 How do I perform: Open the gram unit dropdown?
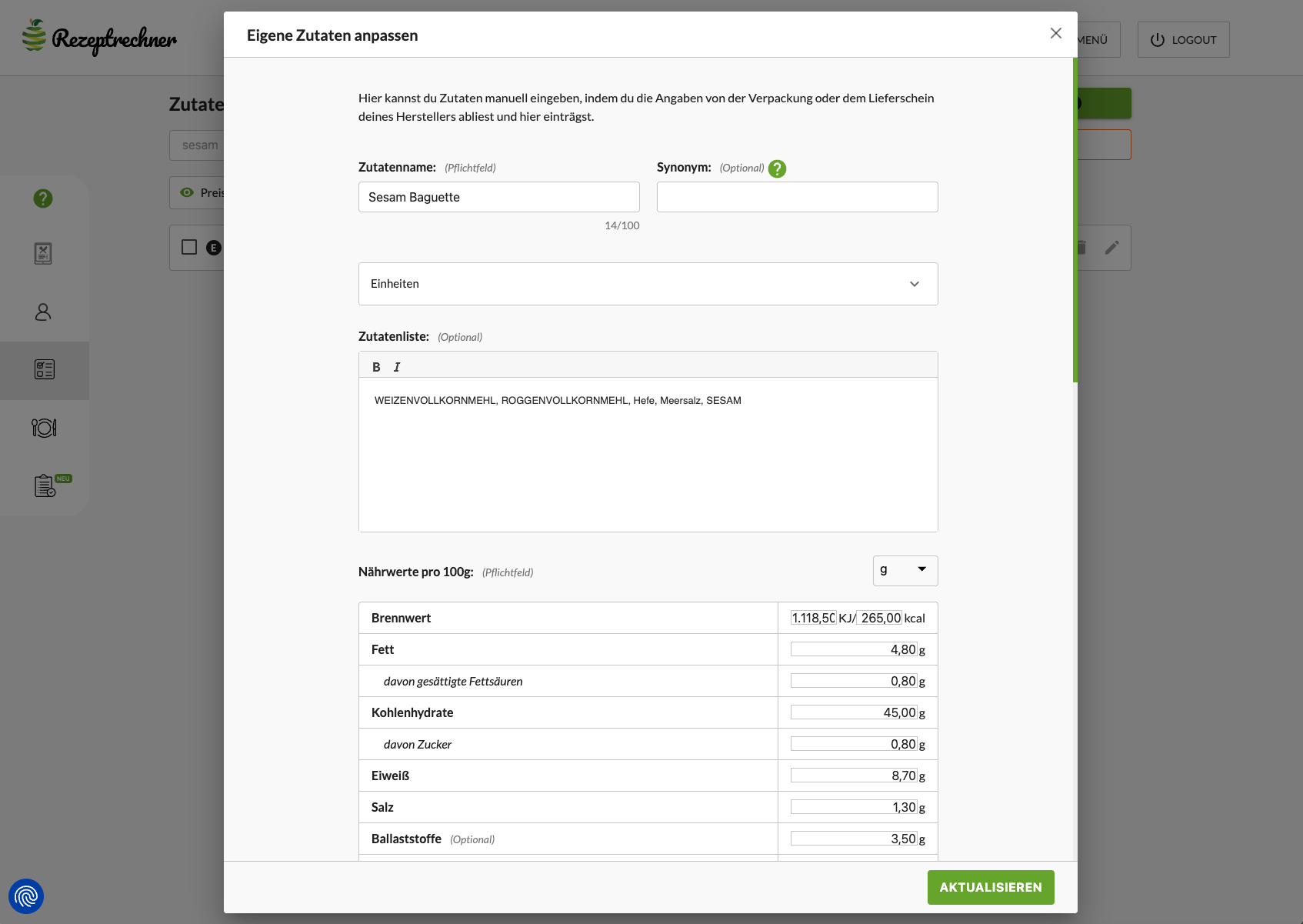(x=905, y=570)
